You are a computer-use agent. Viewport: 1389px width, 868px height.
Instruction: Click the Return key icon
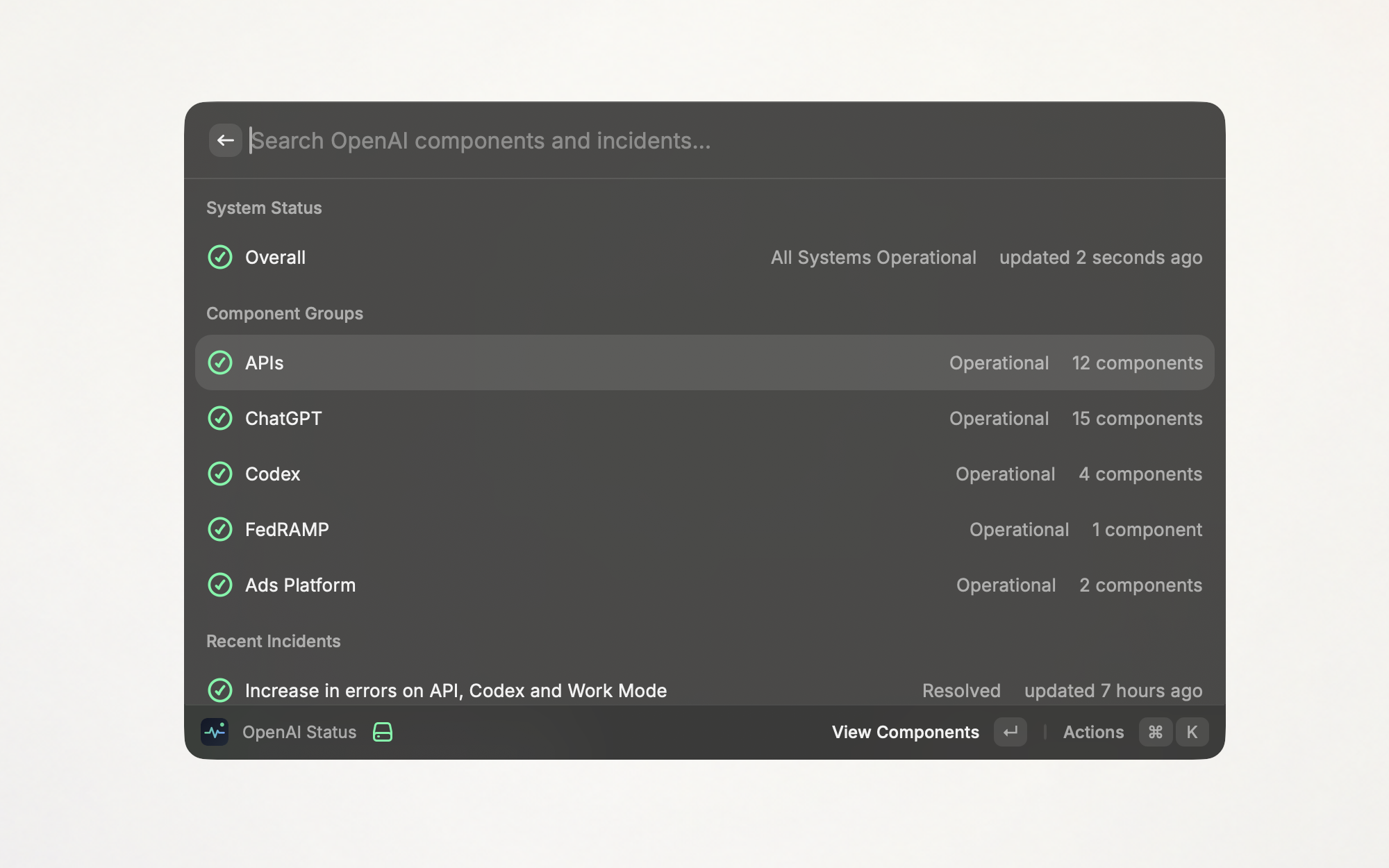1010,732
